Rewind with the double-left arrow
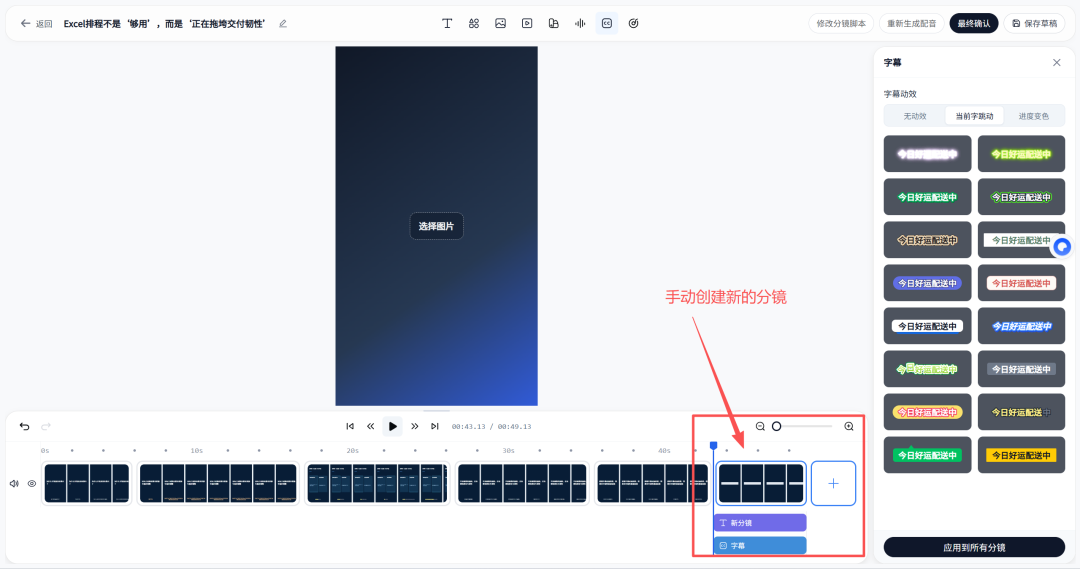The height and width of the screenshot is (569, 1080). click(x=371, y=426)
